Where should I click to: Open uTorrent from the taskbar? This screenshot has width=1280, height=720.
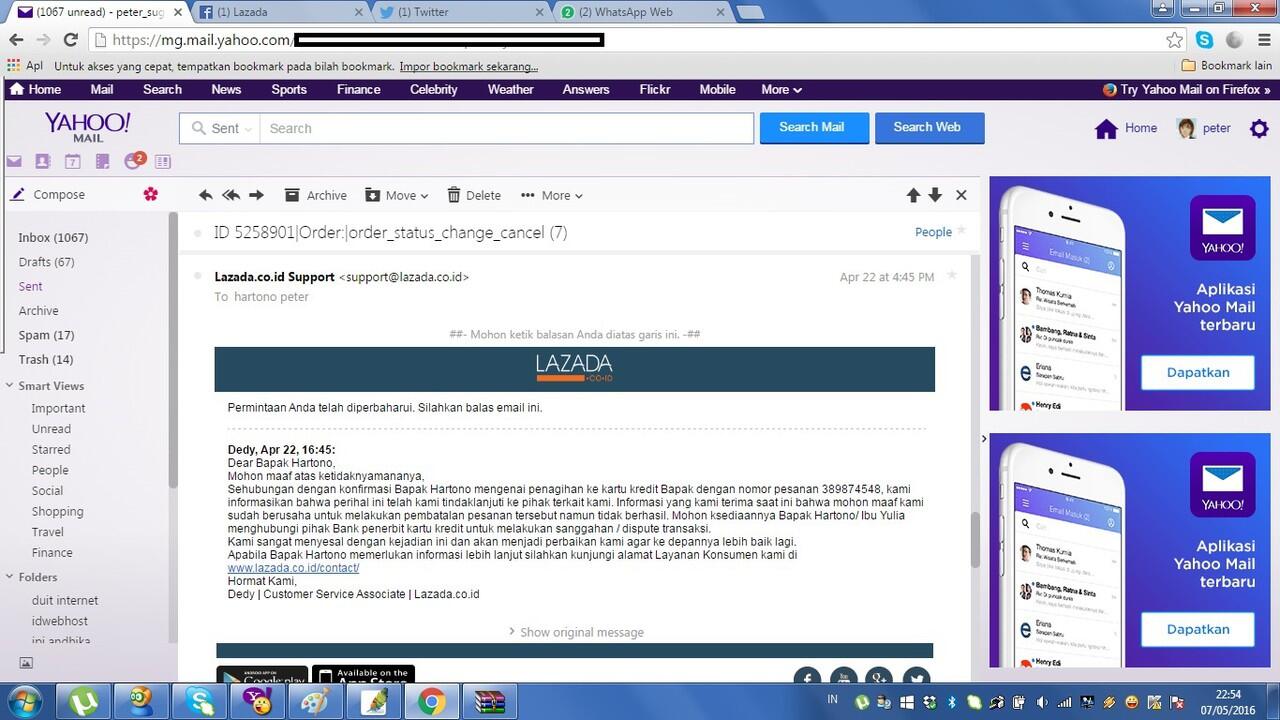click(x=85, y=701)
